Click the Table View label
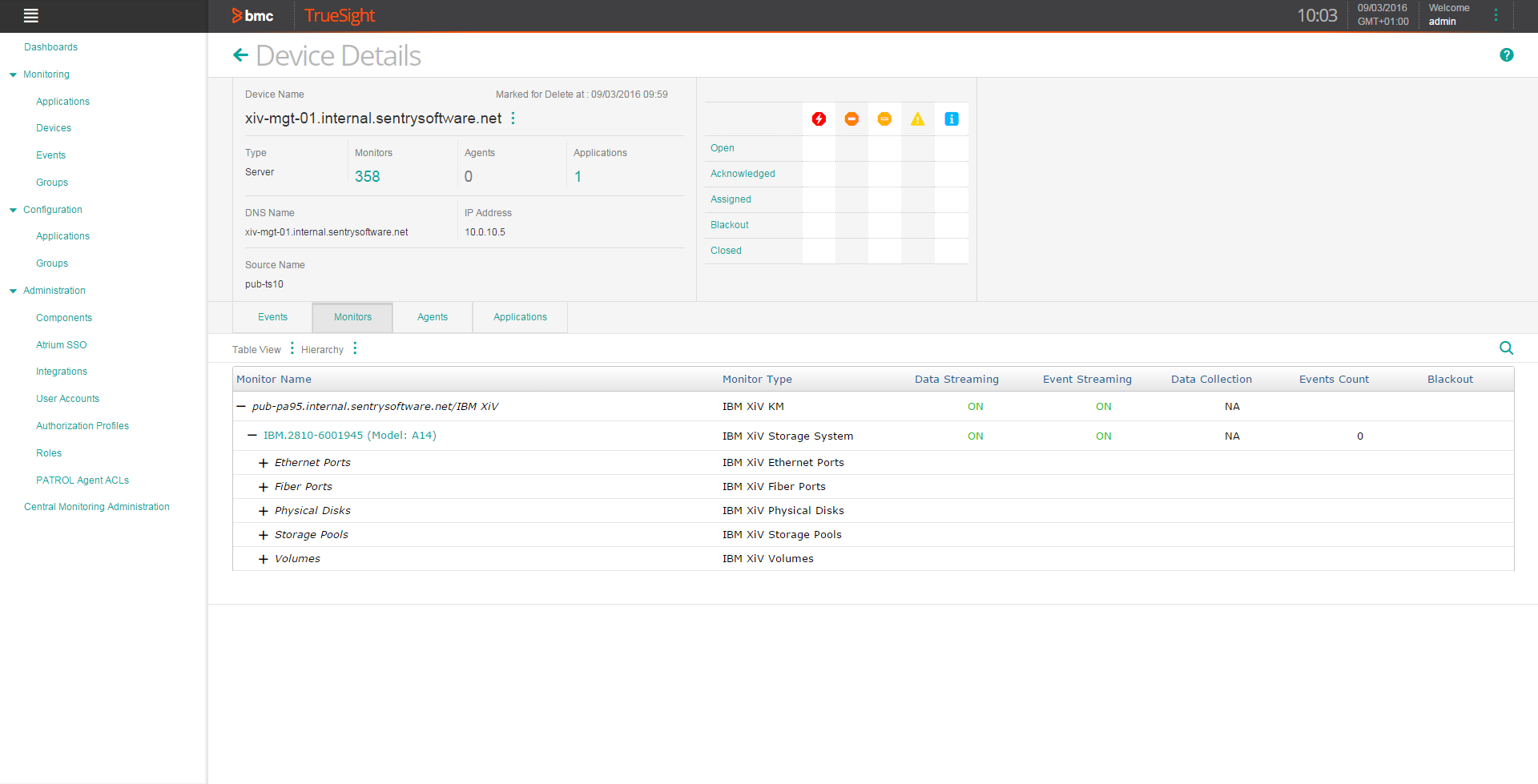Image resolution: width=1538 pixels, height=784 pixels. pos(256,350)
